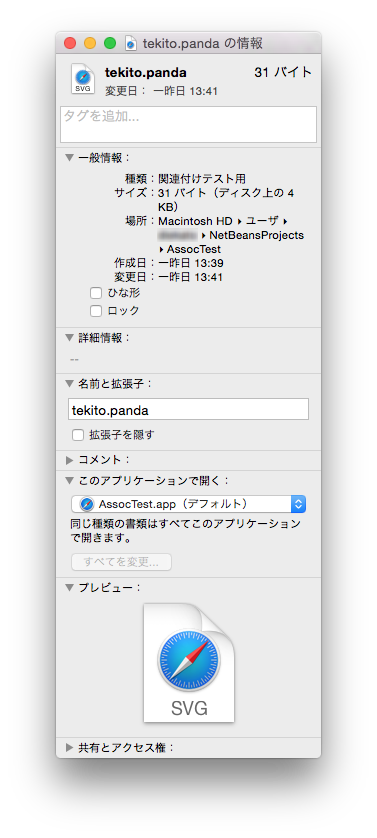The height and width of the screenshot is (838, 377).
Task: Collapse the このアプリケーションで開く section
Action: click(69, 480)
